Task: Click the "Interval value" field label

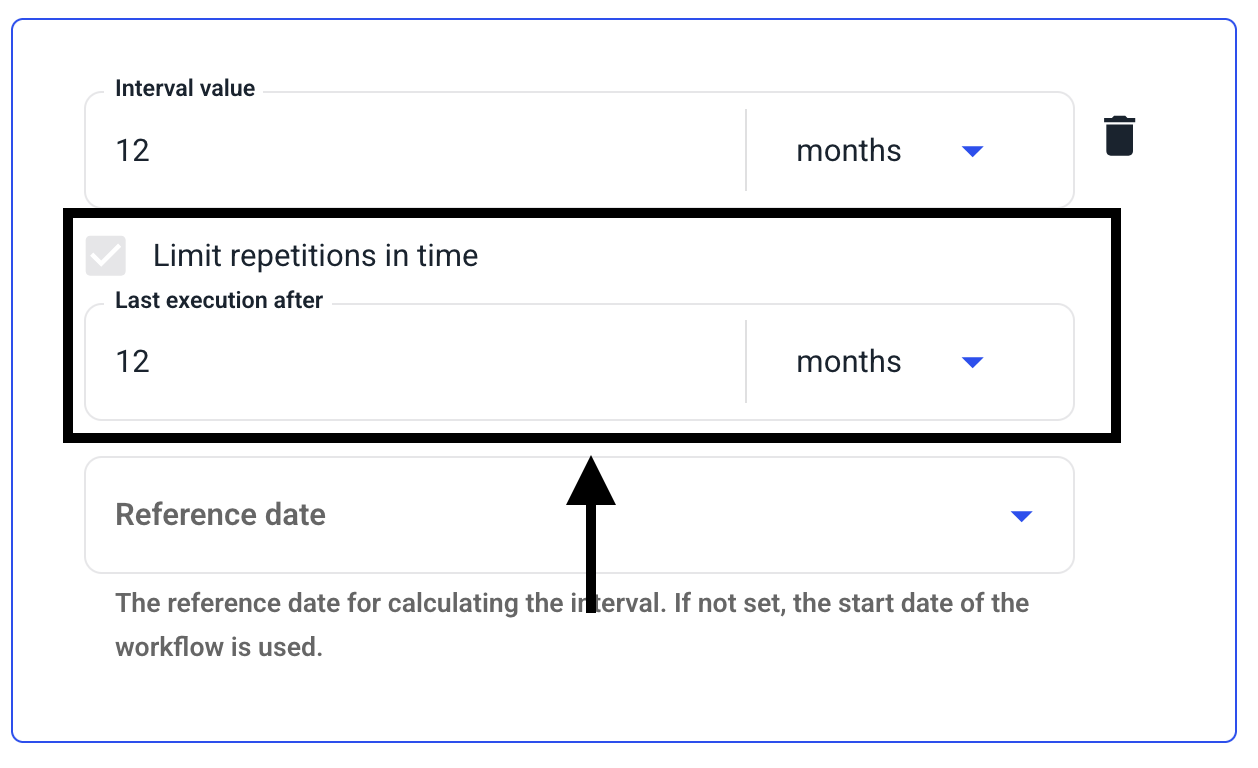Action: pyautogui.click(x=185, y=88)
